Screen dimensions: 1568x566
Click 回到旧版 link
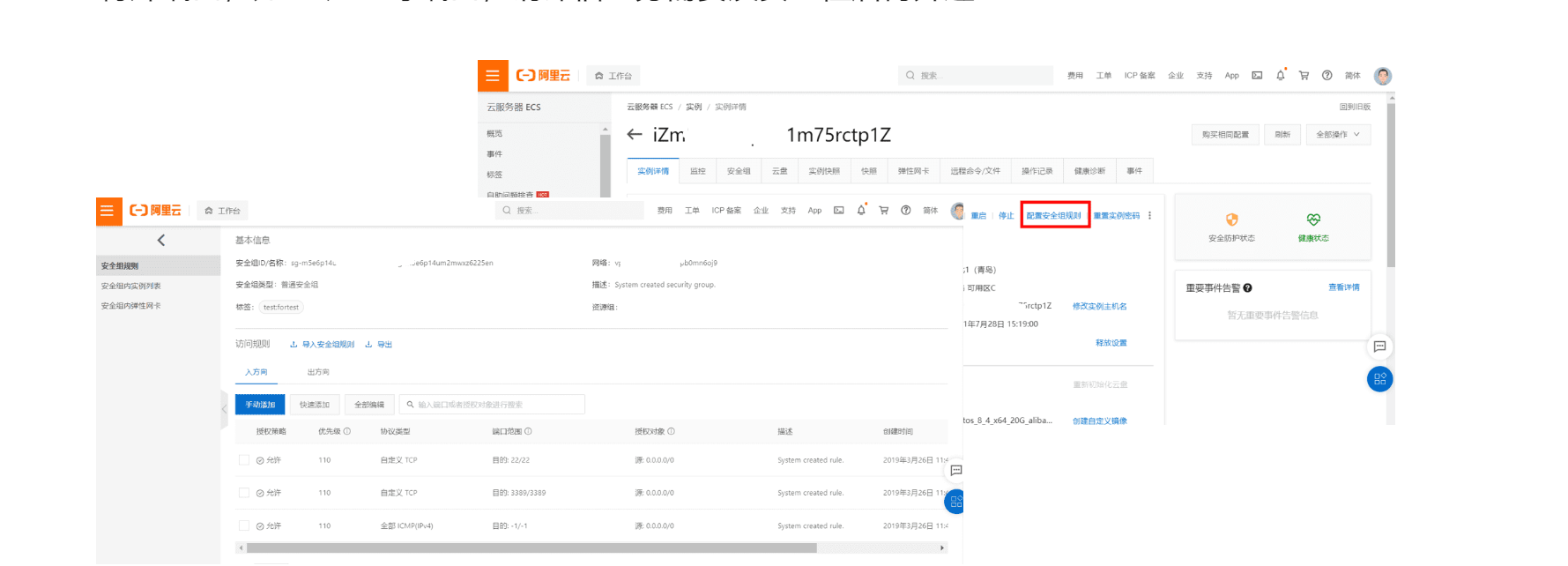click(1355, 107)
